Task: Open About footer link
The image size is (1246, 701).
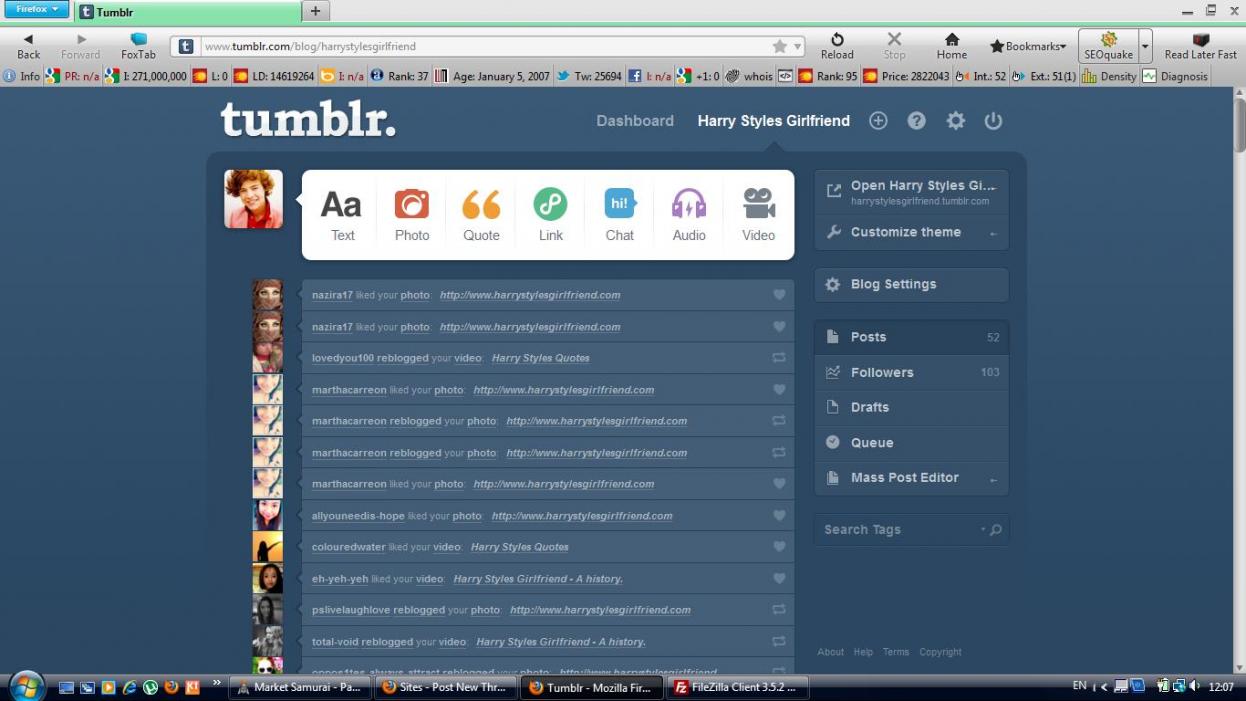Action: [830, 652]
